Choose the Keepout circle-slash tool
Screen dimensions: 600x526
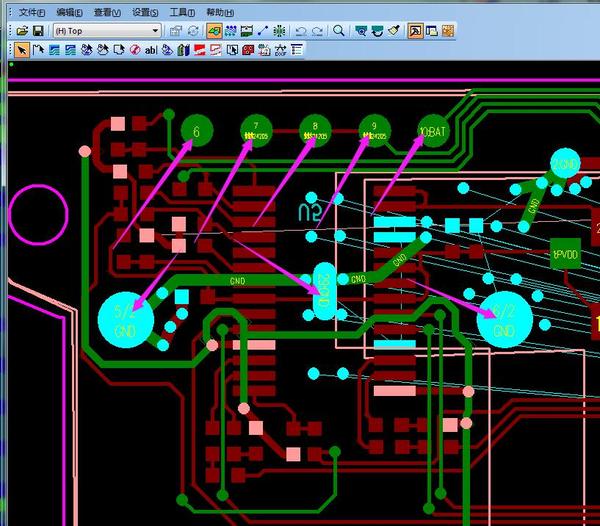click(x=135, y=50)
